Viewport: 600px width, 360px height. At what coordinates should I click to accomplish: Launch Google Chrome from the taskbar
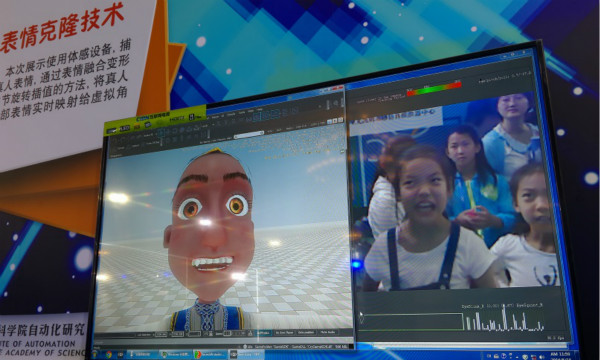click(109, 355)
